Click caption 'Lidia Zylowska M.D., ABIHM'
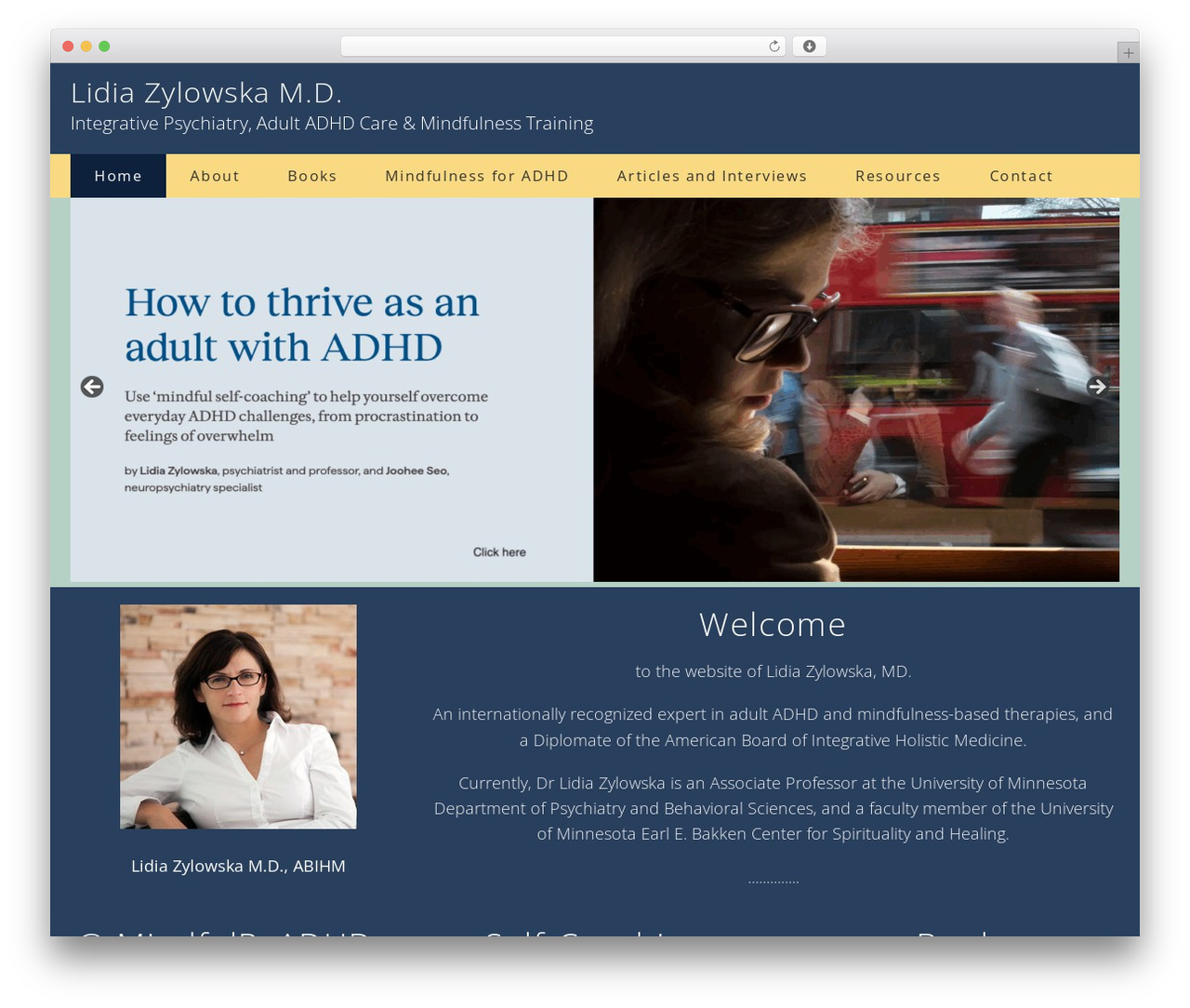1190x1008 pixels. click(x=238, y=866)
